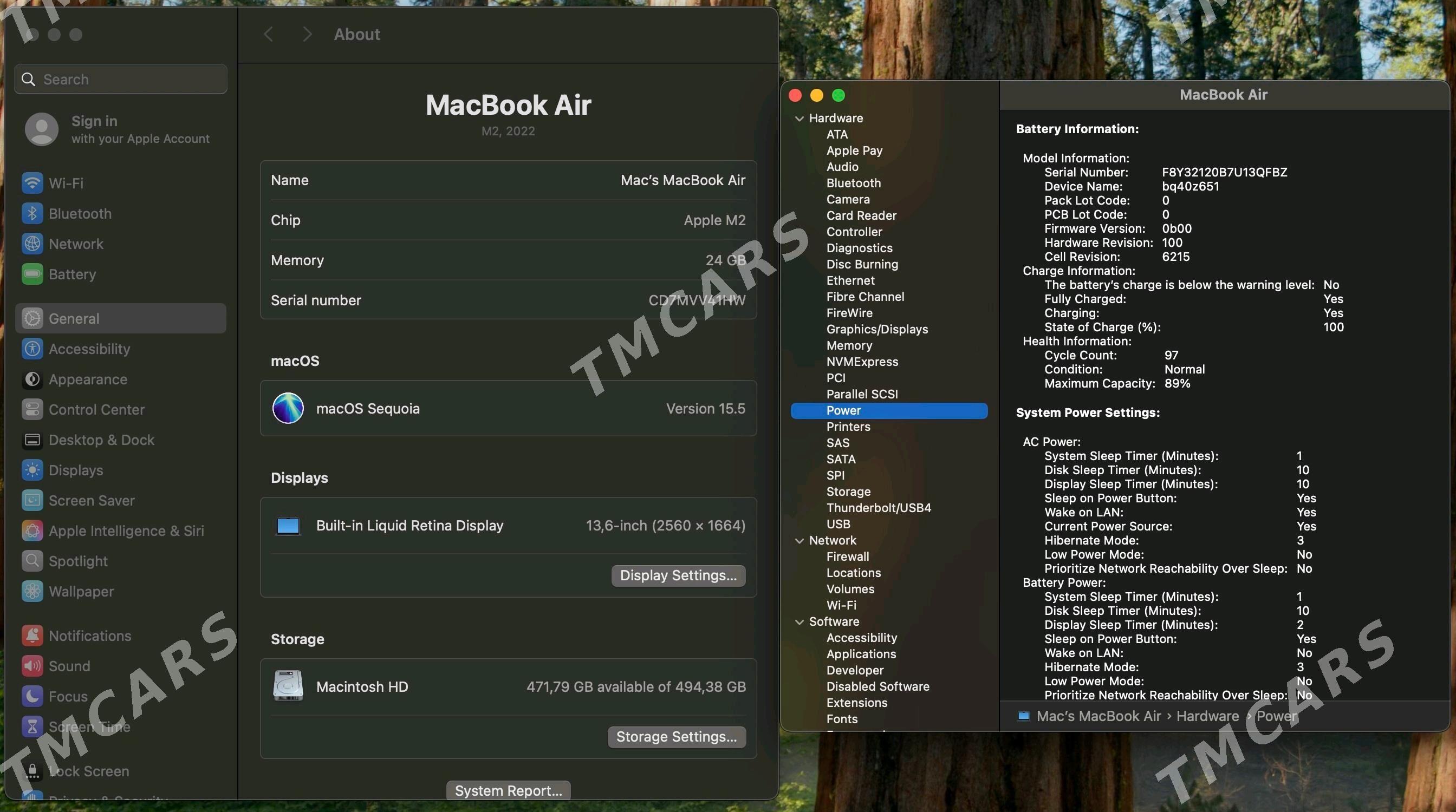The width and height of the screenshot is (1456, 812).
Task: Click the battery serial F8Y32120B7U13QFBZ
Action: (1224, 172)
